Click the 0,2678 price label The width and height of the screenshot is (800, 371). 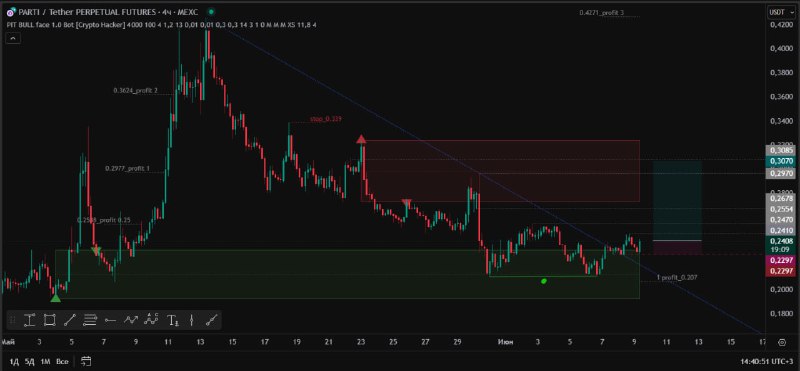click(x=781, y=199)
